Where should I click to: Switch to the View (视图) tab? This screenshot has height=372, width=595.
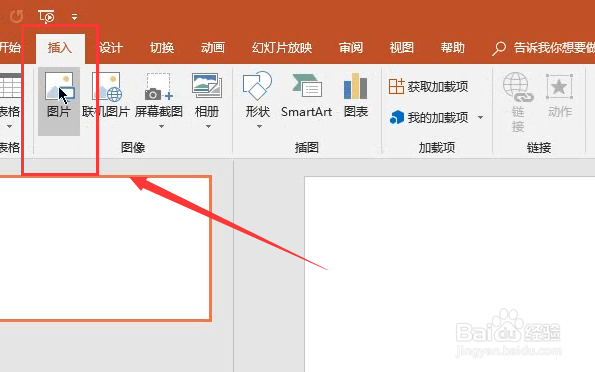click(401, 48)
